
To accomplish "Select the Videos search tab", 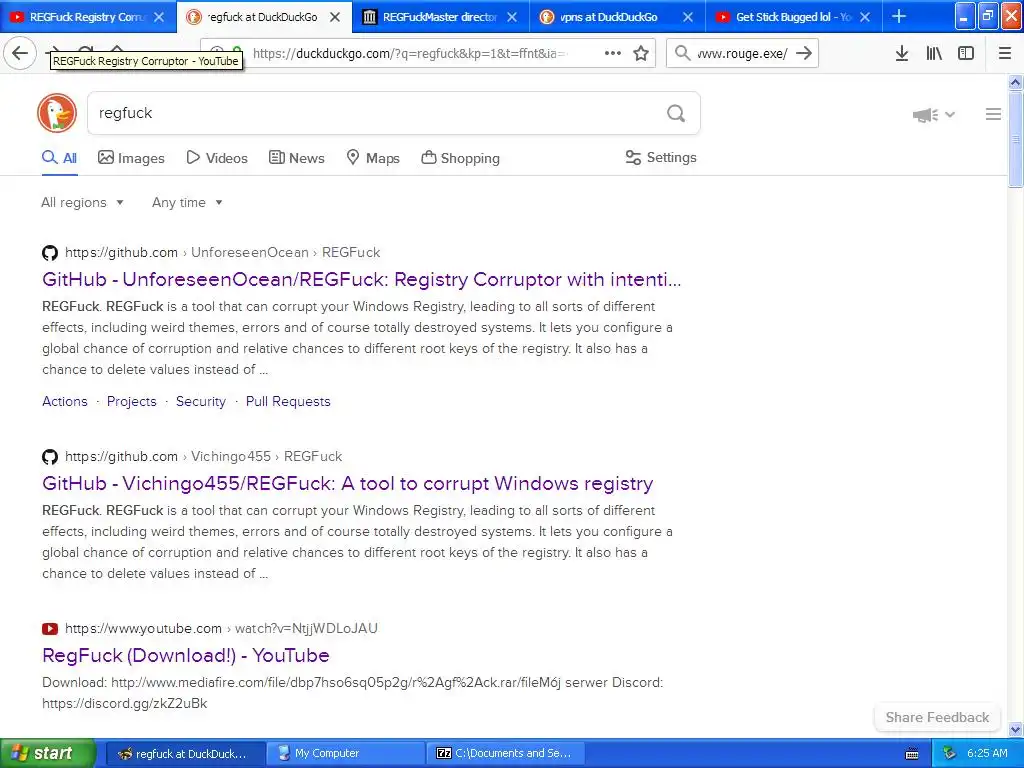I will click(217, 158).
